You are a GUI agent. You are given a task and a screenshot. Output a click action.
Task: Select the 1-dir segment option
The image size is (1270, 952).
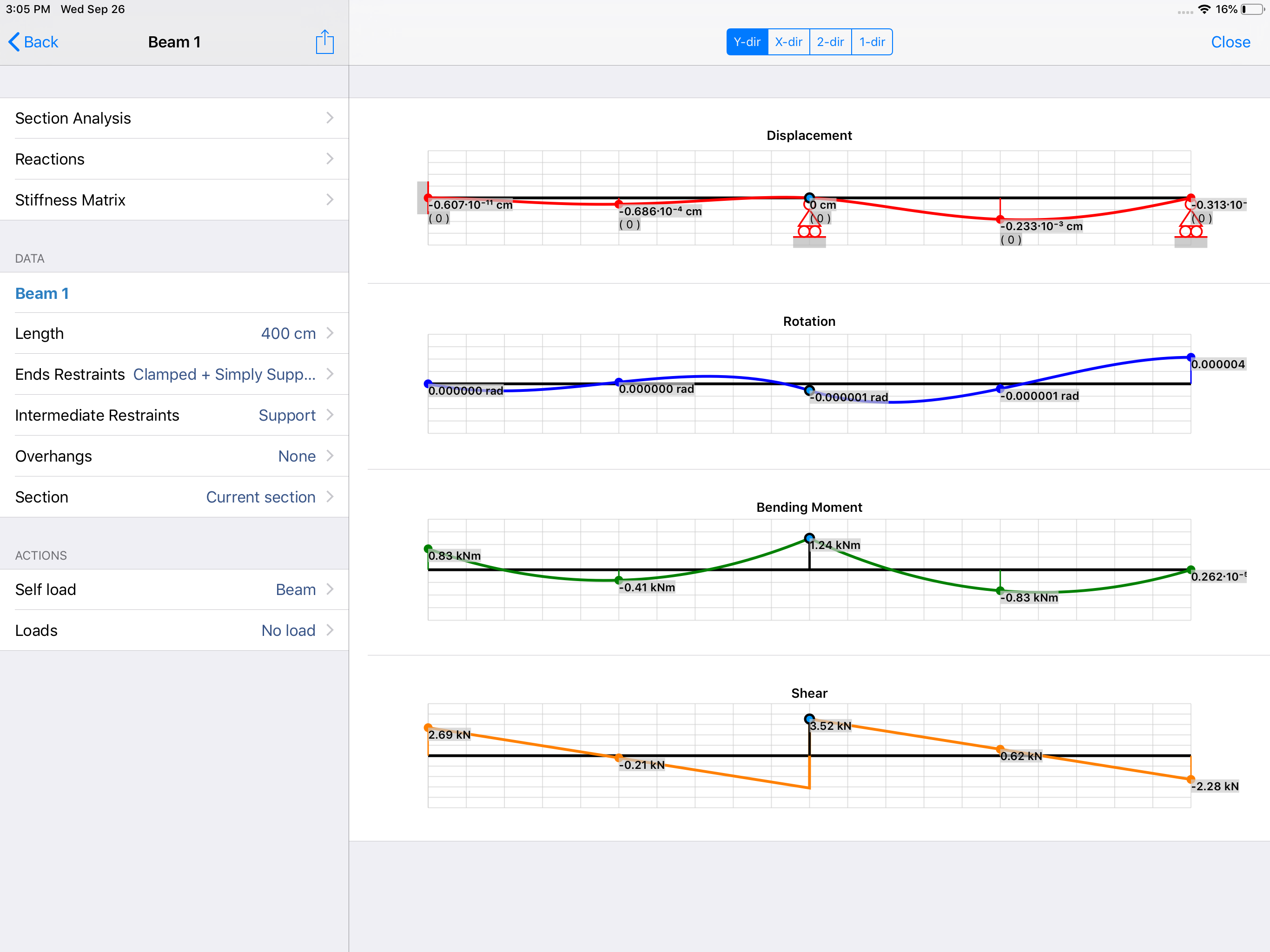pos(872,42)
